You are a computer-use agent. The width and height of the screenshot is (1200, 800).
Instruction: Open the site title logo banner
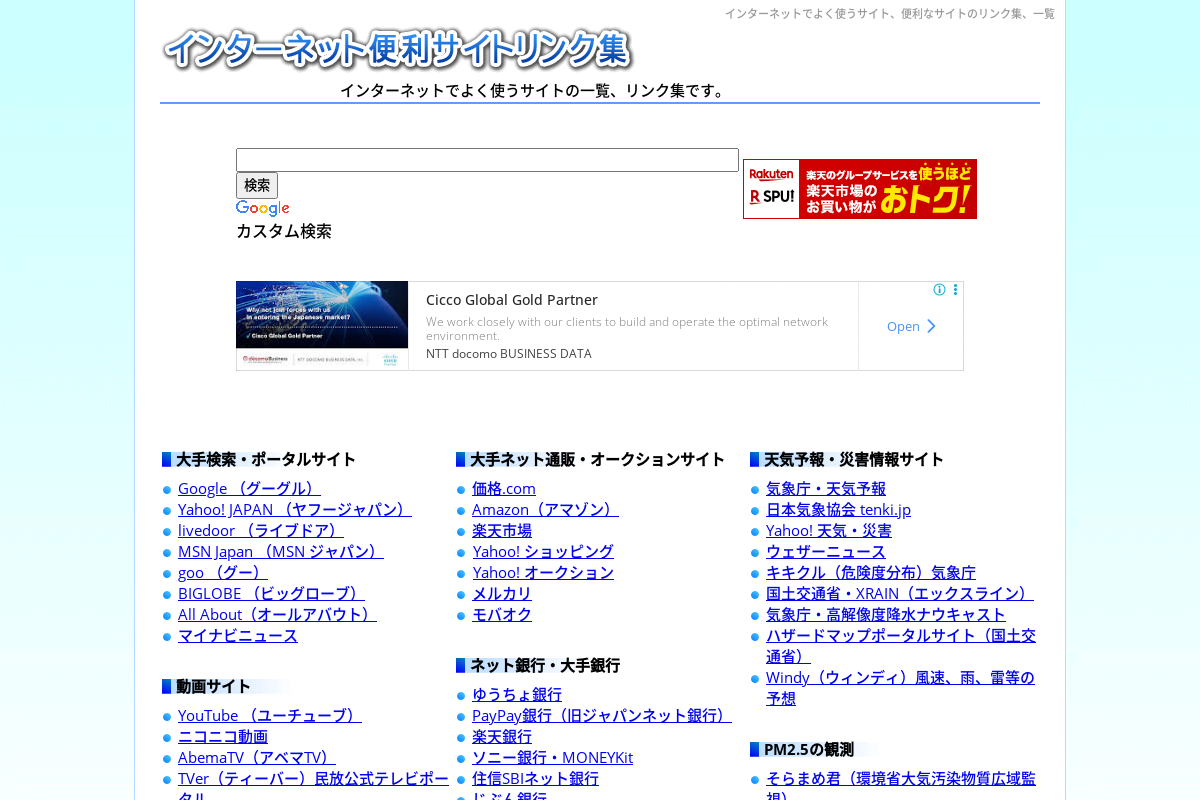click(397, 50)
